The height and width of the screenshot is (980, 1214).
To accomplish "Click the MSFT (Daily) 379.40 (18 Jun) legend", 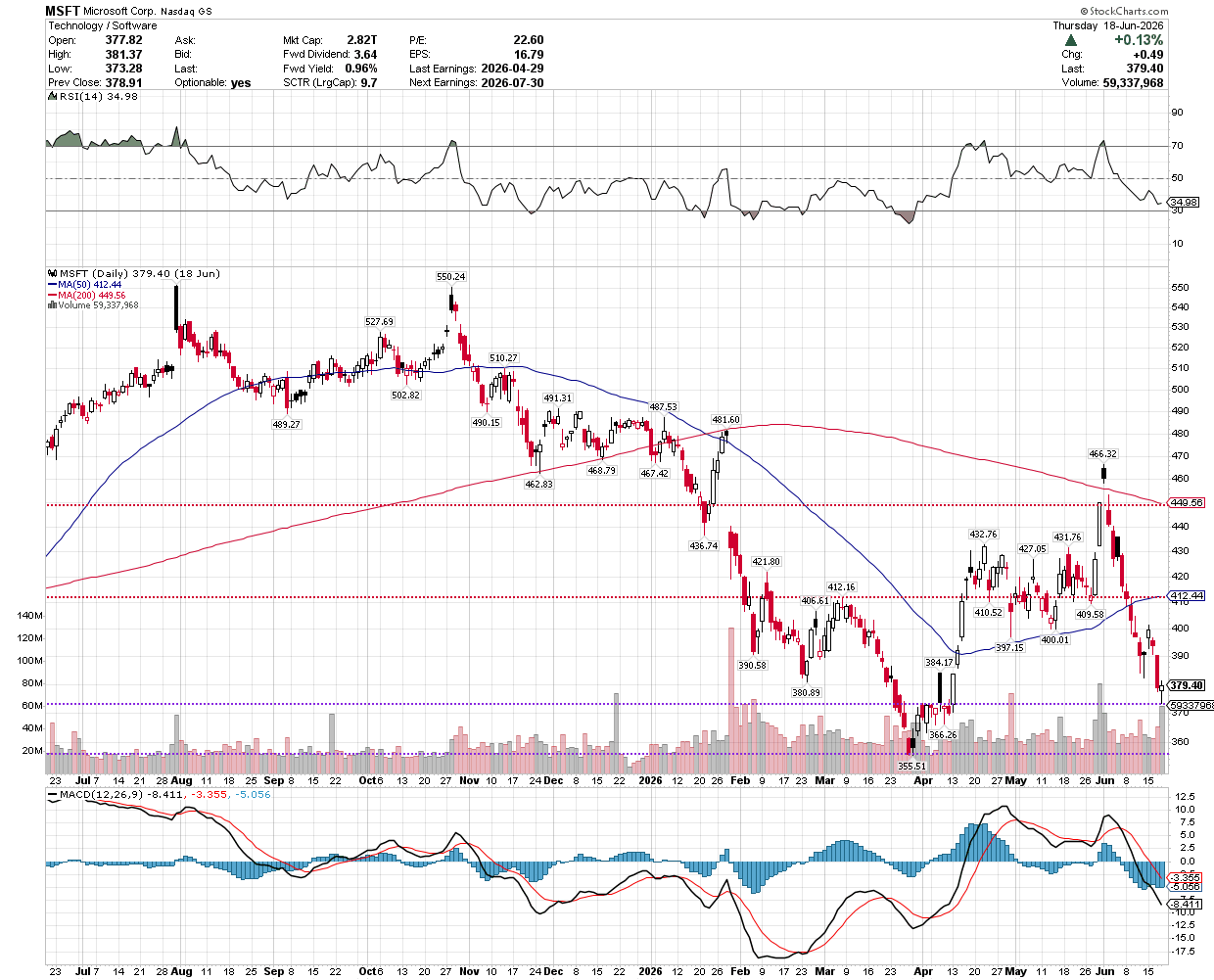I will 140,274.
